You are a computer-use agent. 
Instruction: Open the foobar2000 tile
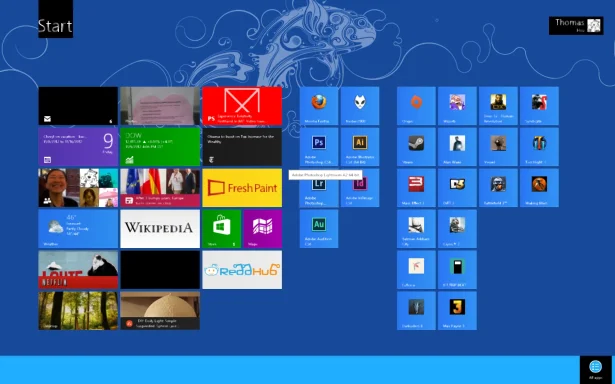[x=360, y=106]
